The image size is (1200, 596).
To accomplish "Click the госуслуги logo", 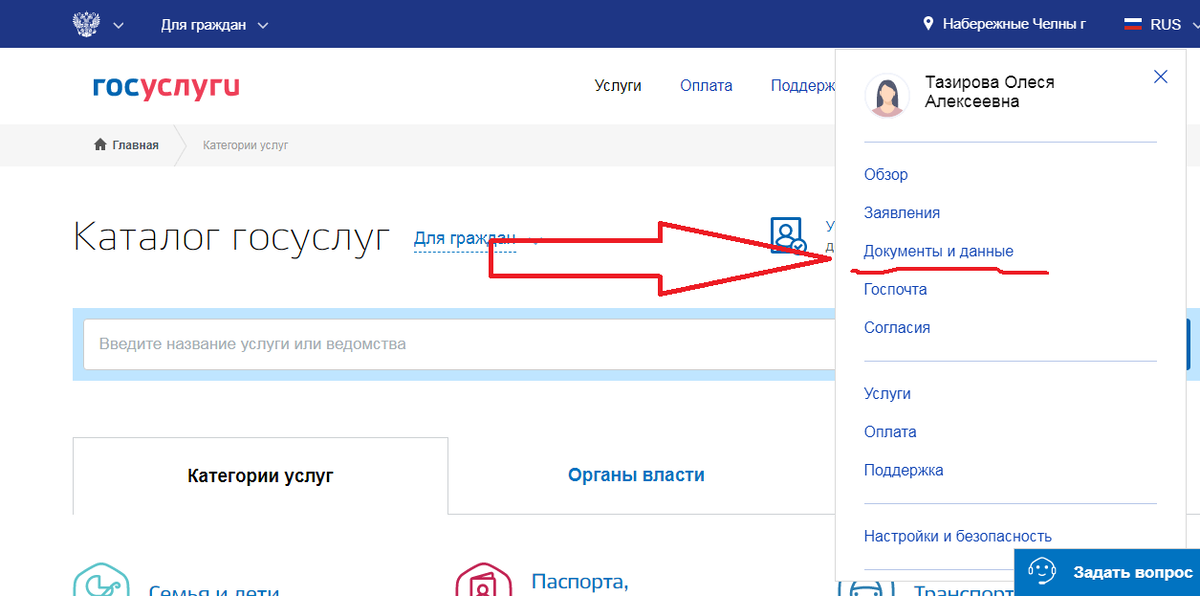I will [166, 87].
